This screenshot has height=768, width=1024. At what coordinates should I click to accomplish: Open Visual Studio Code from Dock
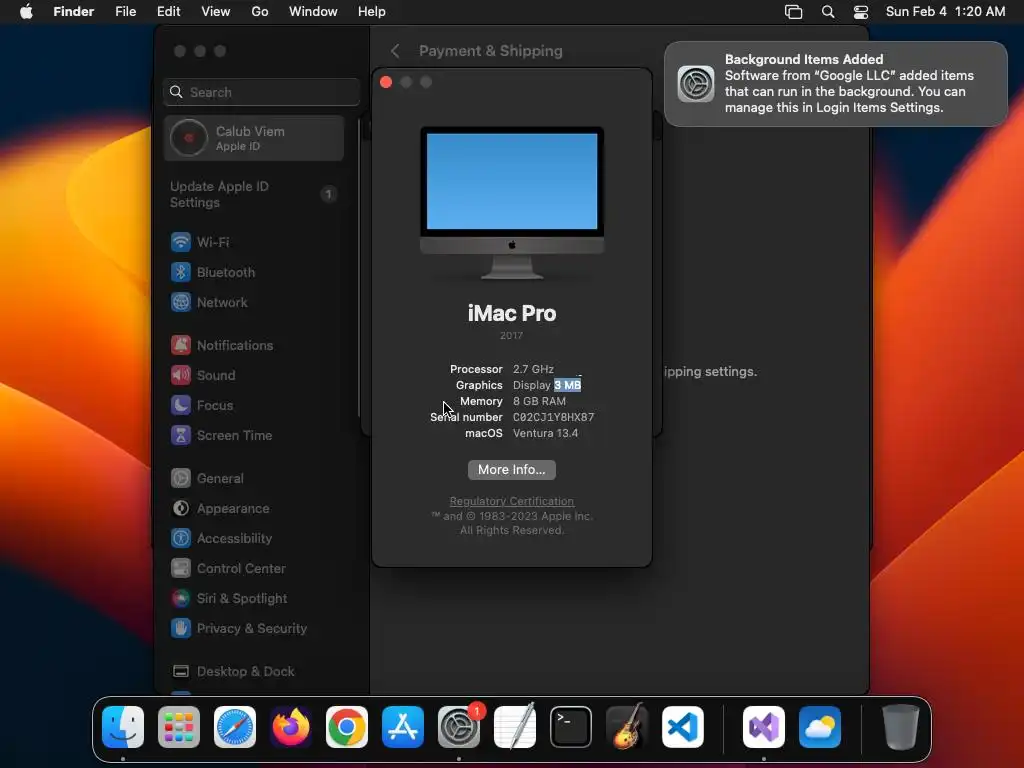[683, 727]
